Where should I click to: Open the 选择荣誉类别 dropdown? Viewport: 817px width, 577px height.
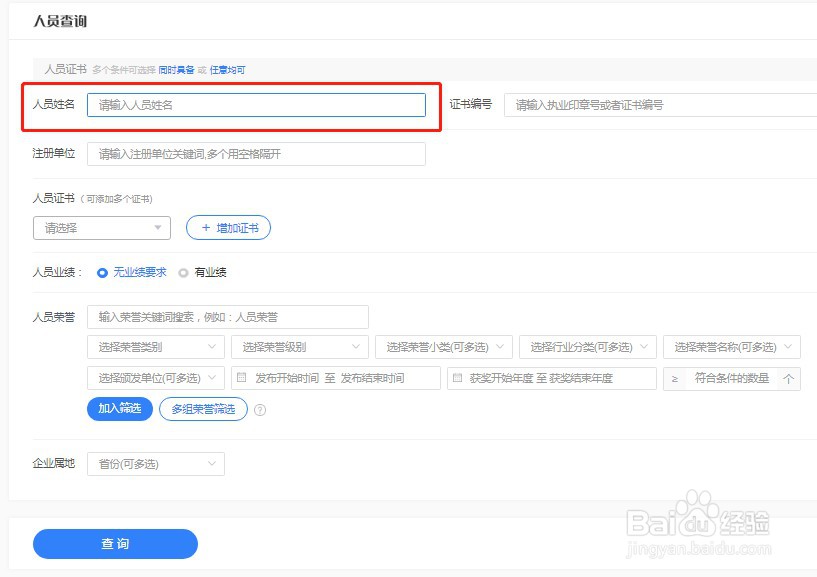click(x=156, y=347)
